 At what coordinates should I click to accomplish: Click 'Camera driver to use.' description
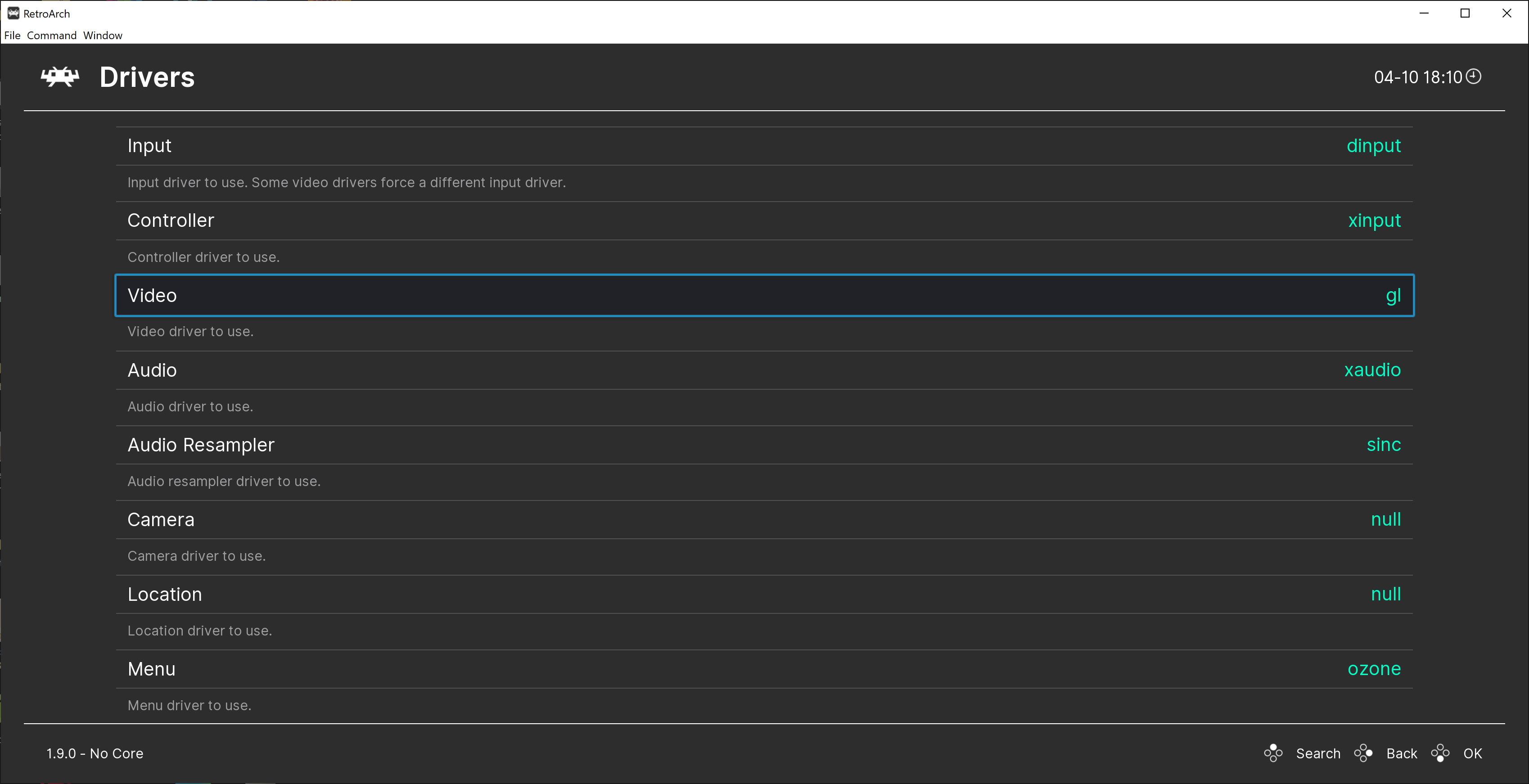pyautogui.click(x=196, y=557)
